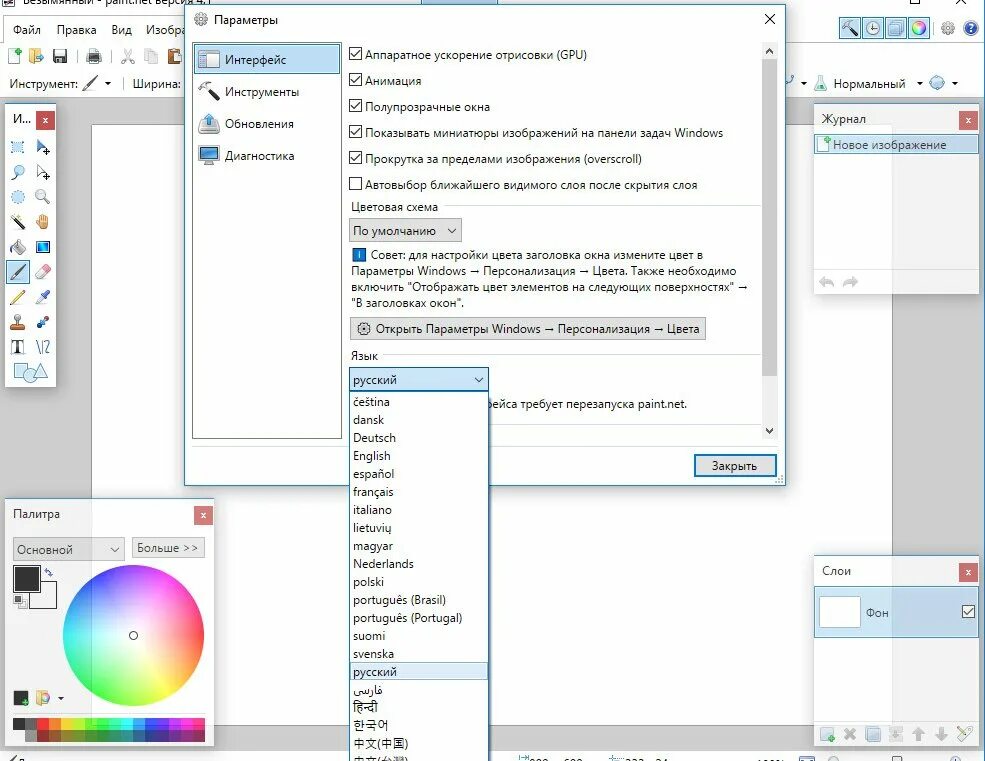The image size is (985, 761).
Task: Click the primary black color swatch
Action: 26,579
